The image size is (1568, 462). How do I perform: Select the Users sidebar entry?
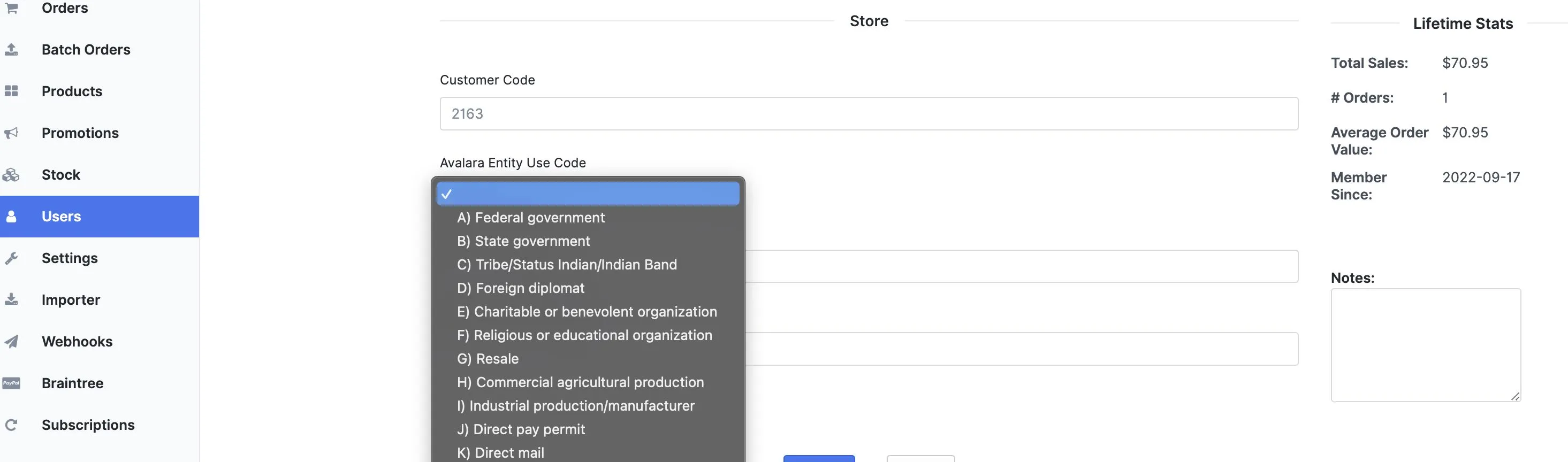pos(99,217)
